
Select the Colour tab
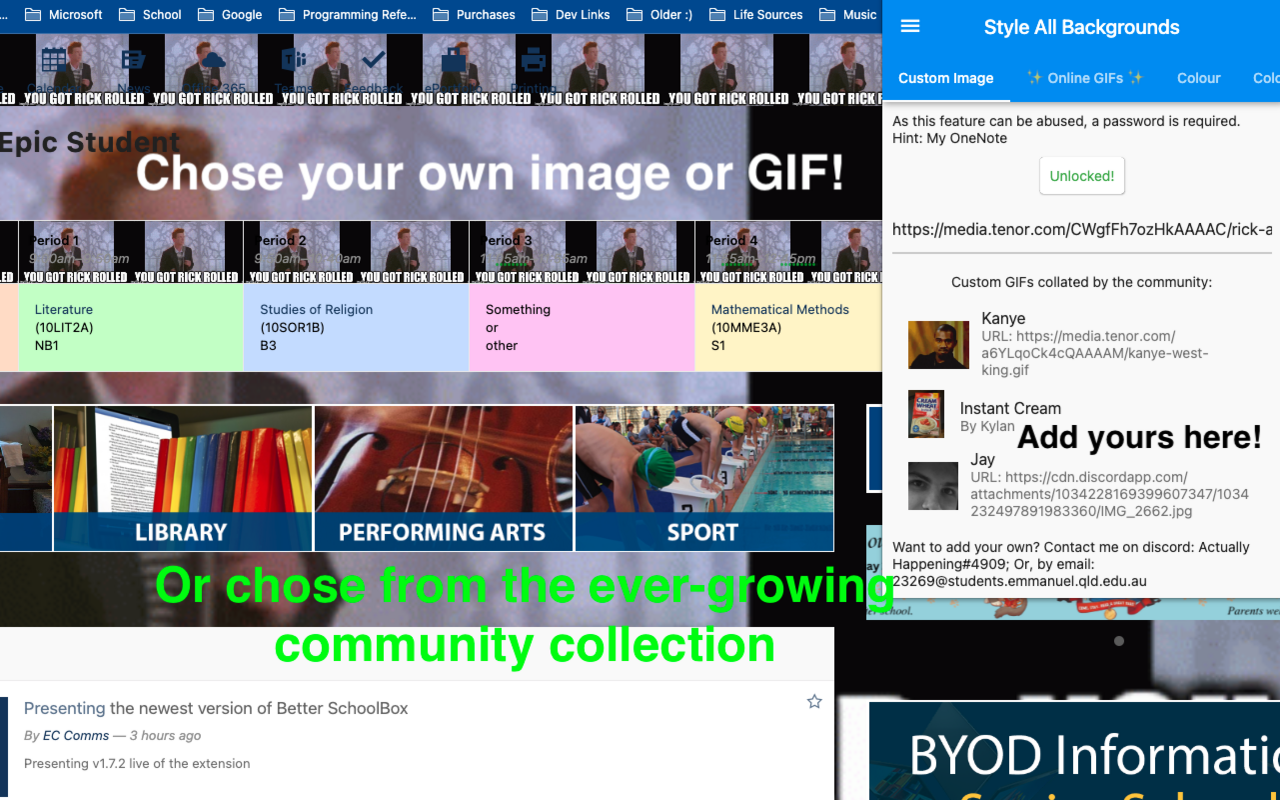point(1198,77)
